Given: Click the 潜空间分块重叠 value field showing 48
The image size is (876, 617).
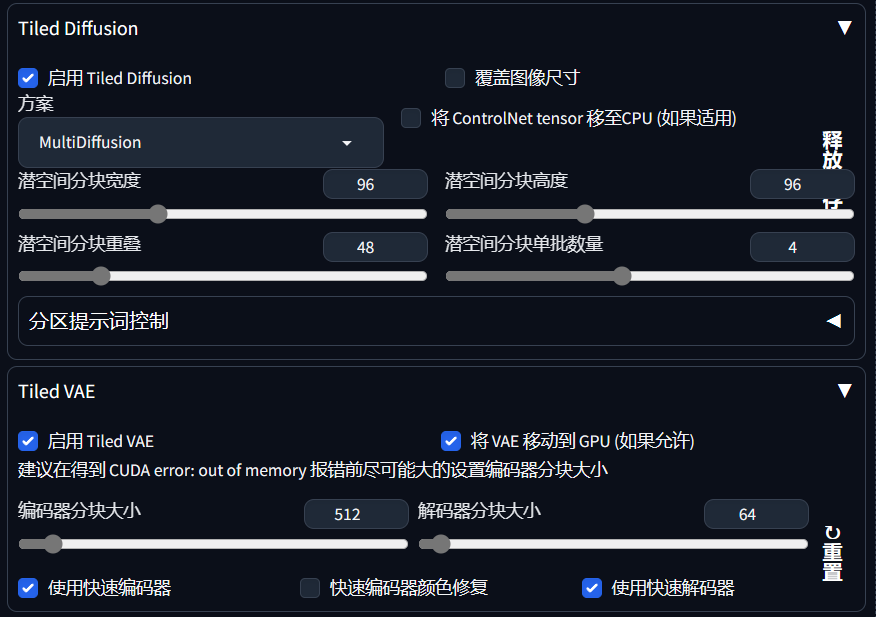Looking at the screenshot, I should pos(375,247).
